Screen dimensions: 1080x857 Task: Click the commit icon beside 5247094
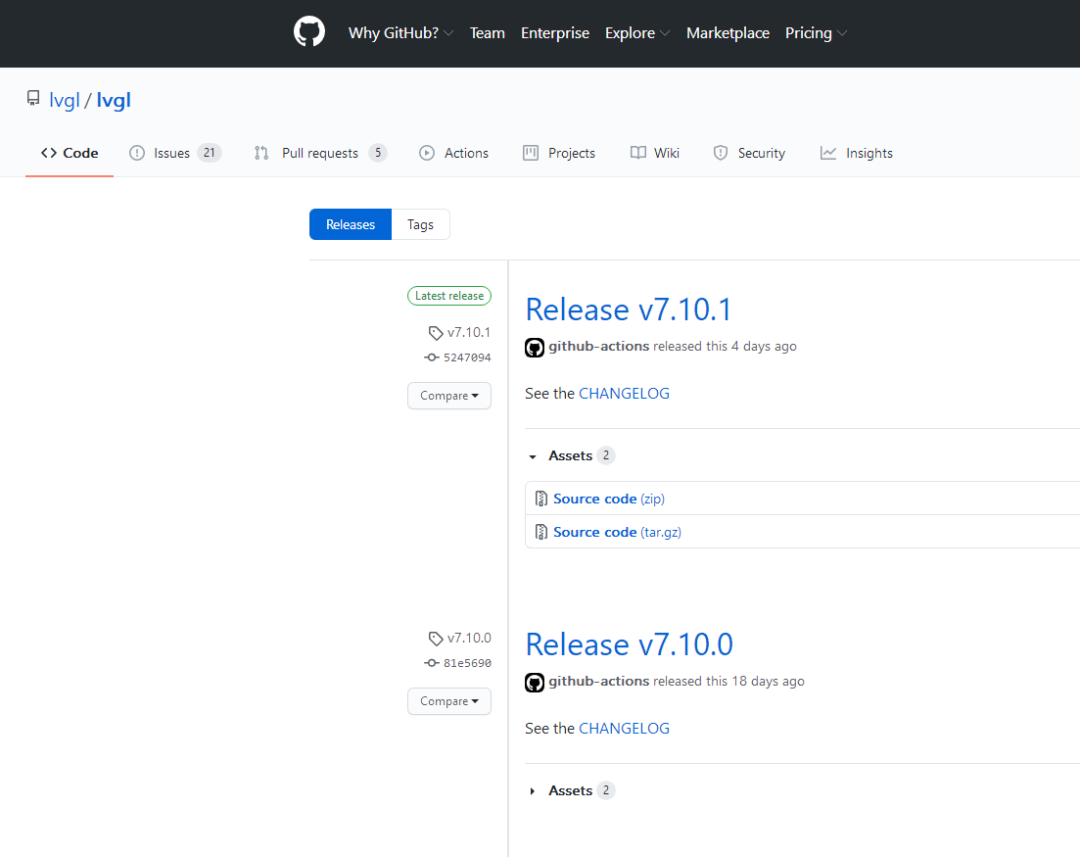pos(432,357)
